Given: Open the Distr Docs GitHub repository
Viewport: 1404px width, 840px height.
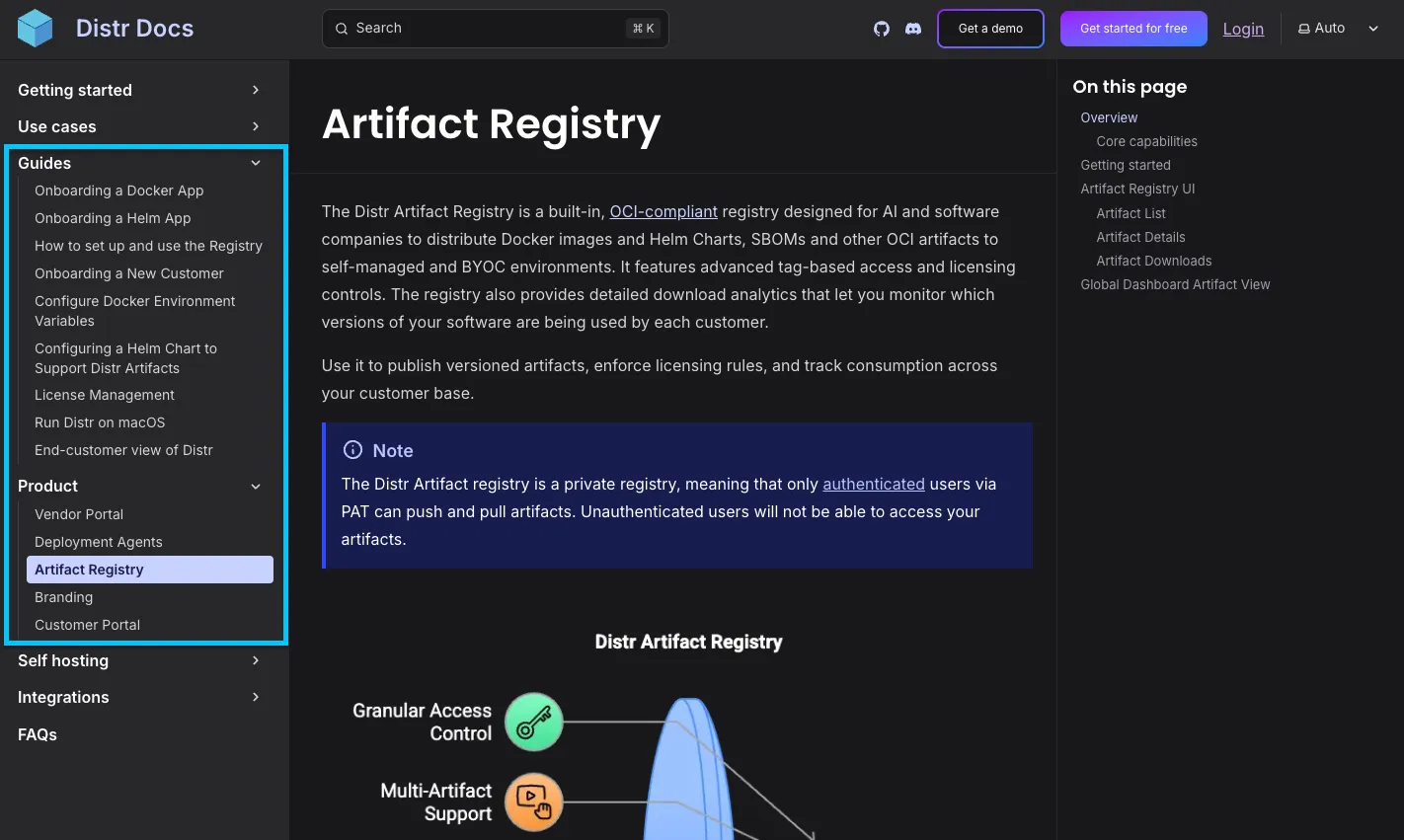Looking at the screenshot, I should (881, 29).
